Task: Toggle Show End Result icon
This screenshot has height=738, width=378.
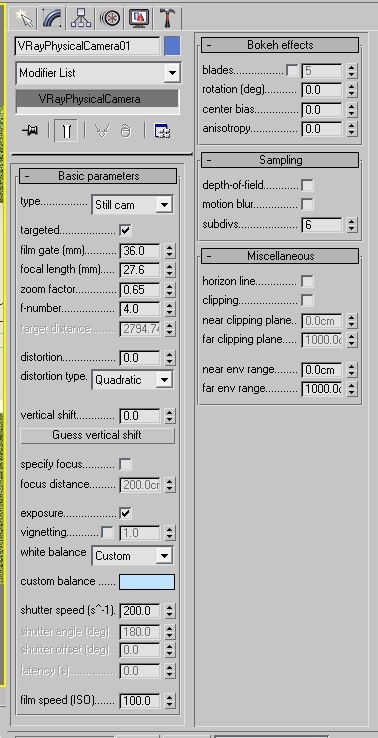Action: tap(66, 131)
